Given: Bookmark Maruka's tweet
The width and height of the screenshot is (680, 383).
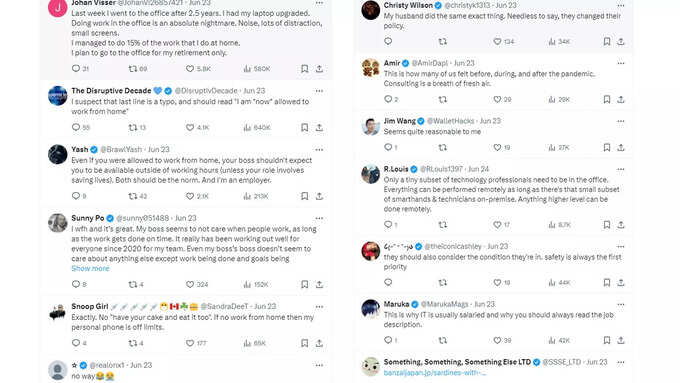Looking at the screenshot, I should click(607, 340).
